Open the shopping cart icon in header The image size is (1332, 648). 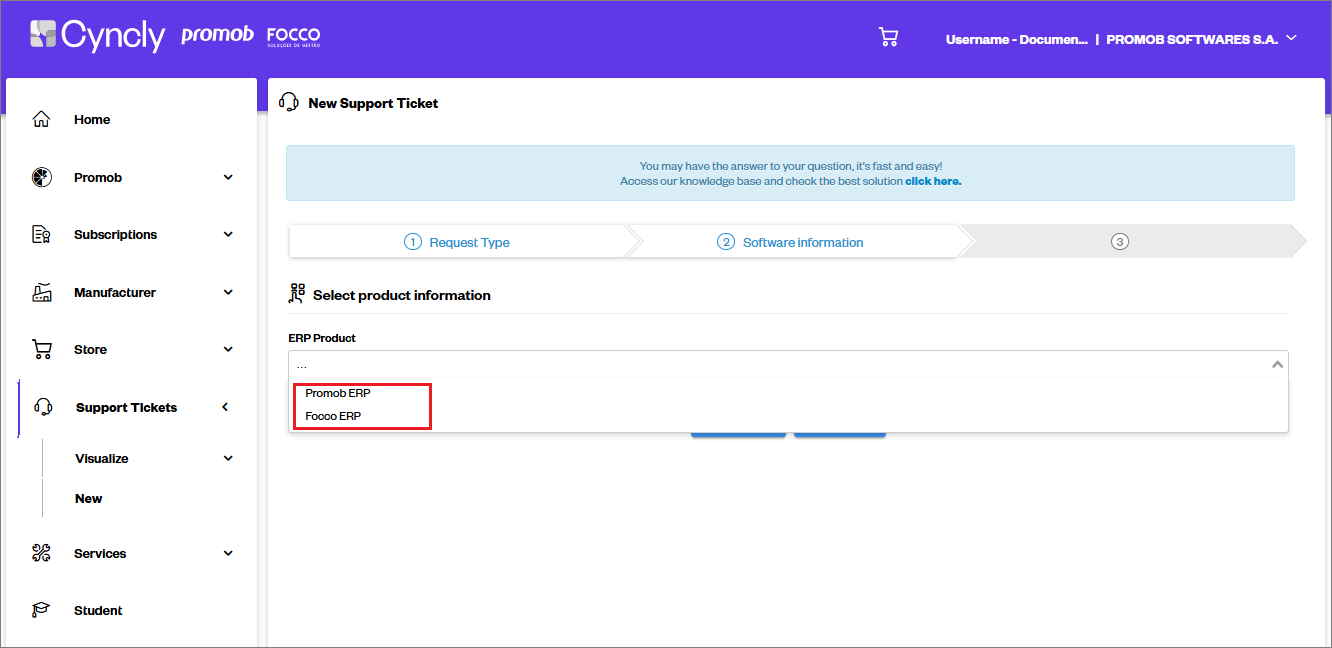[x=888, y=37]
